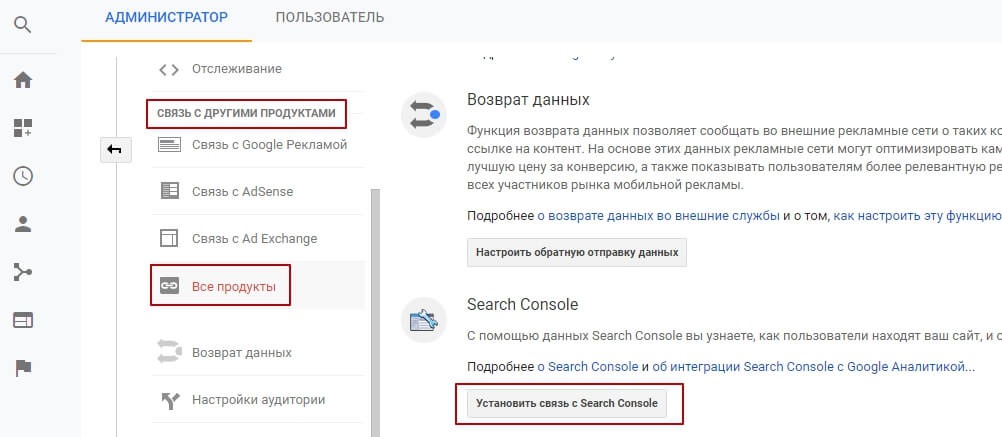Switch to the АДМИНИСТРАТОР tab
1002x437 pixels.
click(166, 17)
